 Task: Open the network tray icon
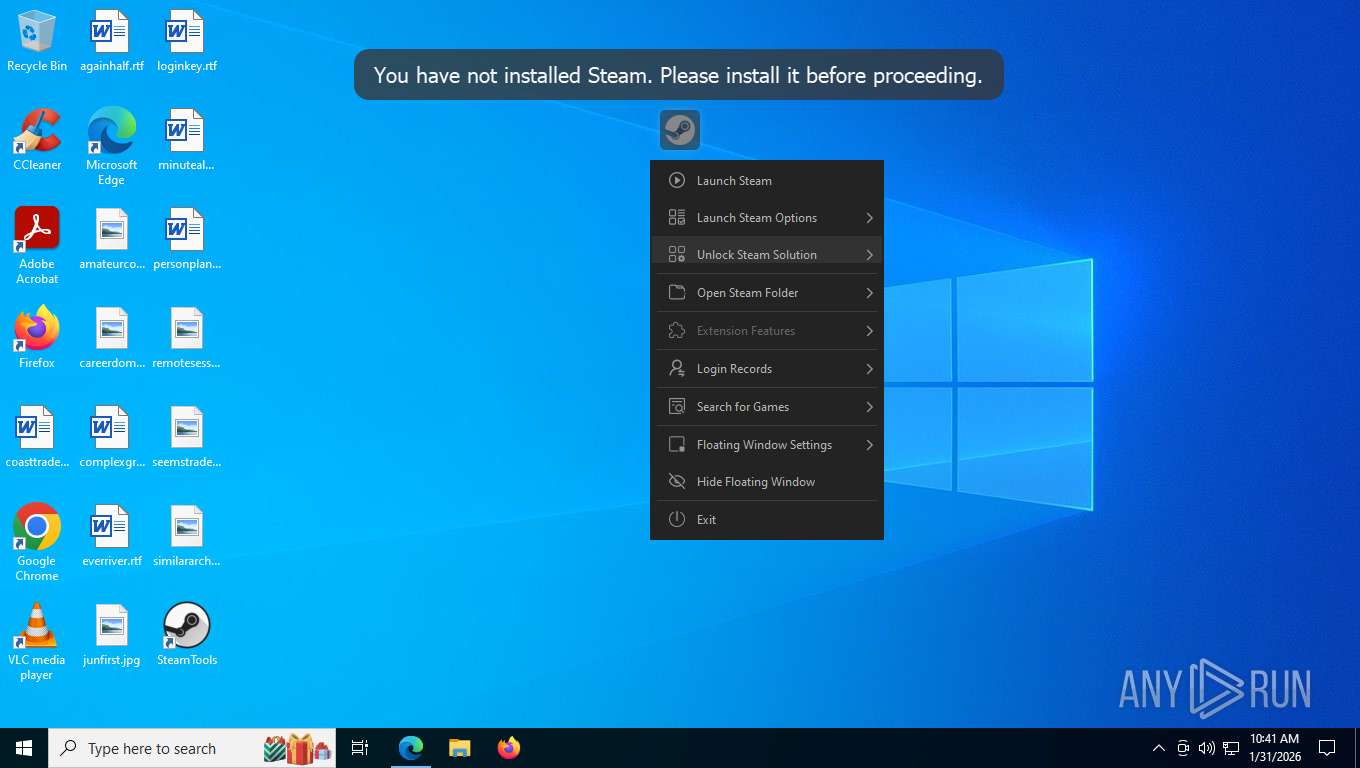pos(1231,748)
